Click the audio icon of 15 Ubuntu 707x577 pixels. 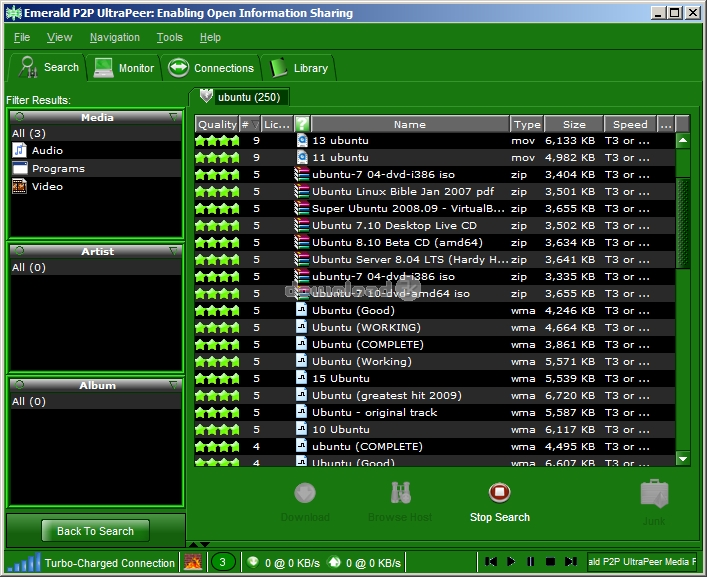(x=302, y=378)
